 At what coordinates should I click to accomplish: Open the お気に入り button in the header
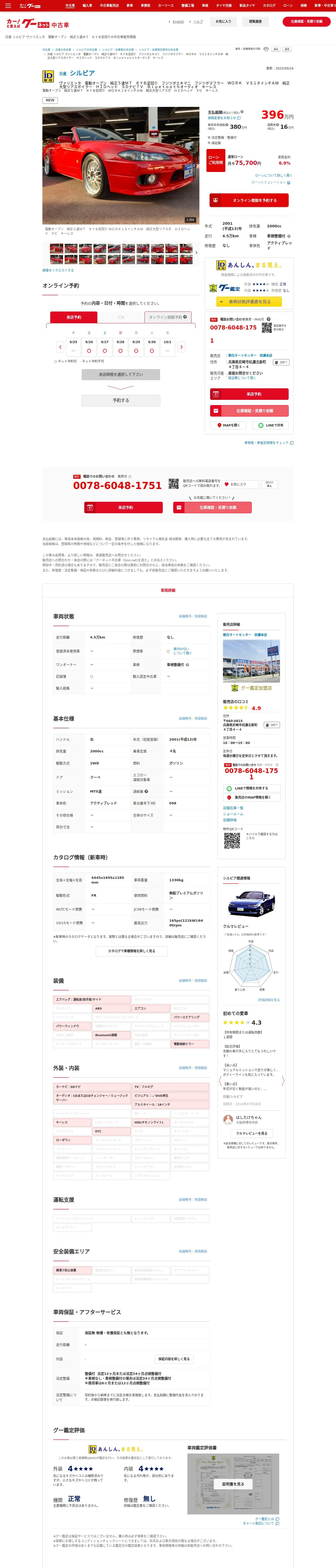[223, 21]
